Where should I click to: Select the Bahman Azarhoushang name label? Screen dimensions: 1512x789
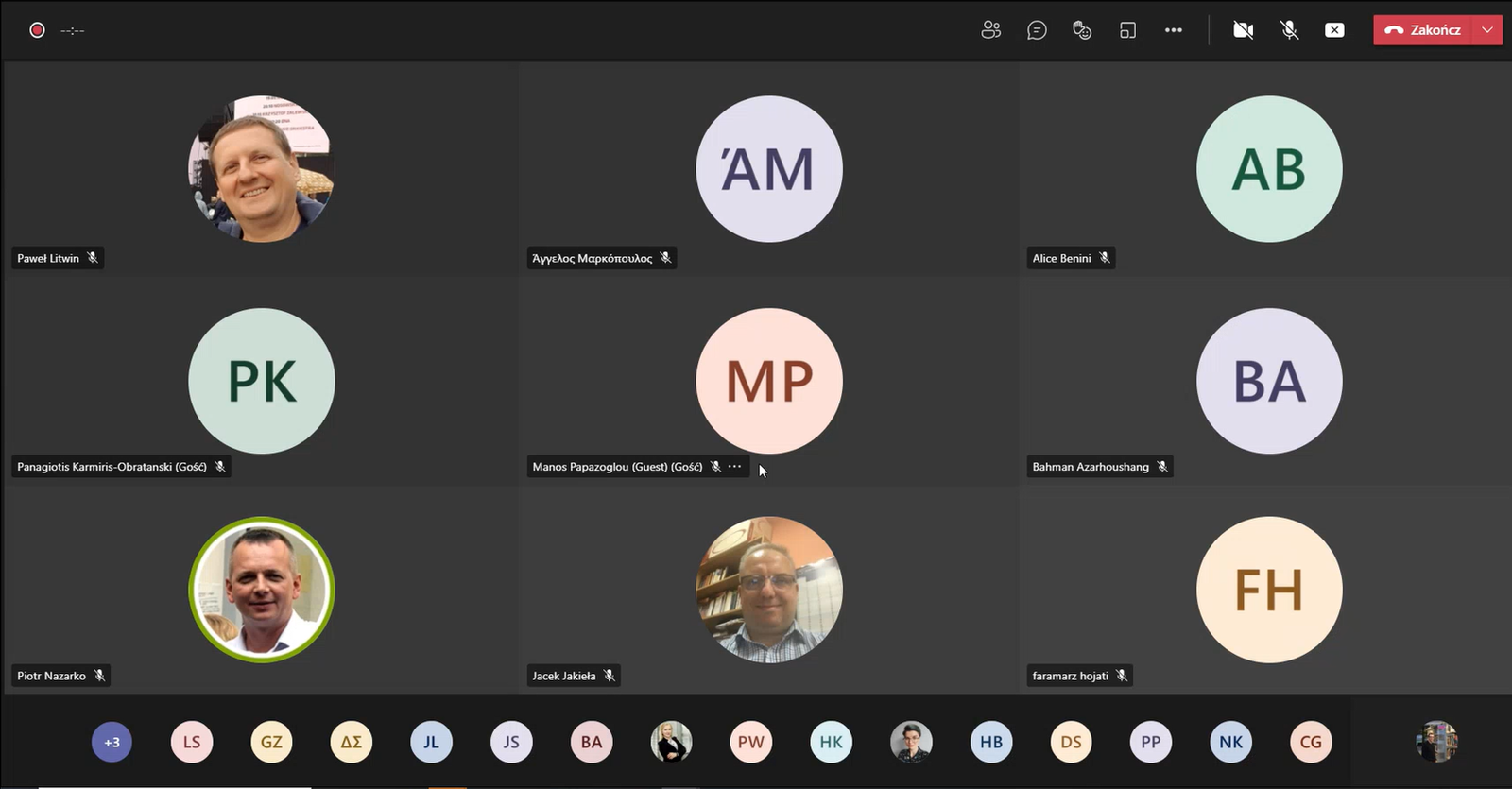coord(1091,467)
